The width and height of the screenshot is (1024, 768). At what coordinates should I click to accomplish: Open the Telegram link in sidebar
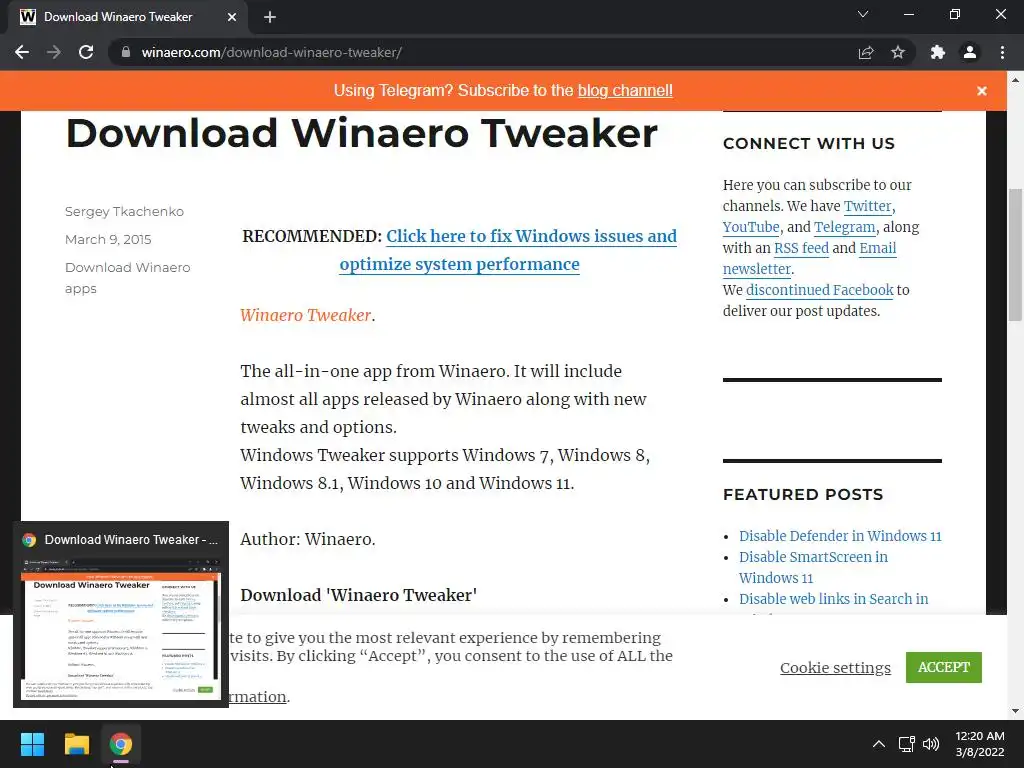point(844,227)
